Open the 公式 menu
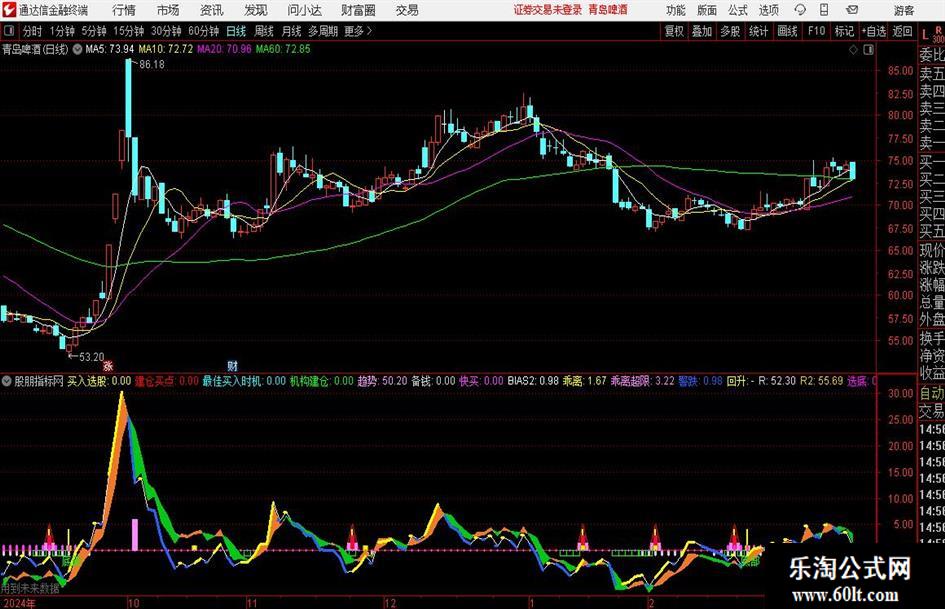 [x=738, y=10]
